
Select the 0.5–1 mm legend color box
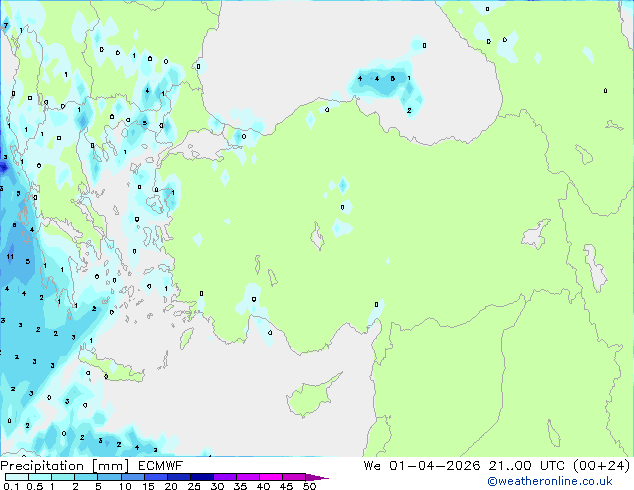point(40,477)
